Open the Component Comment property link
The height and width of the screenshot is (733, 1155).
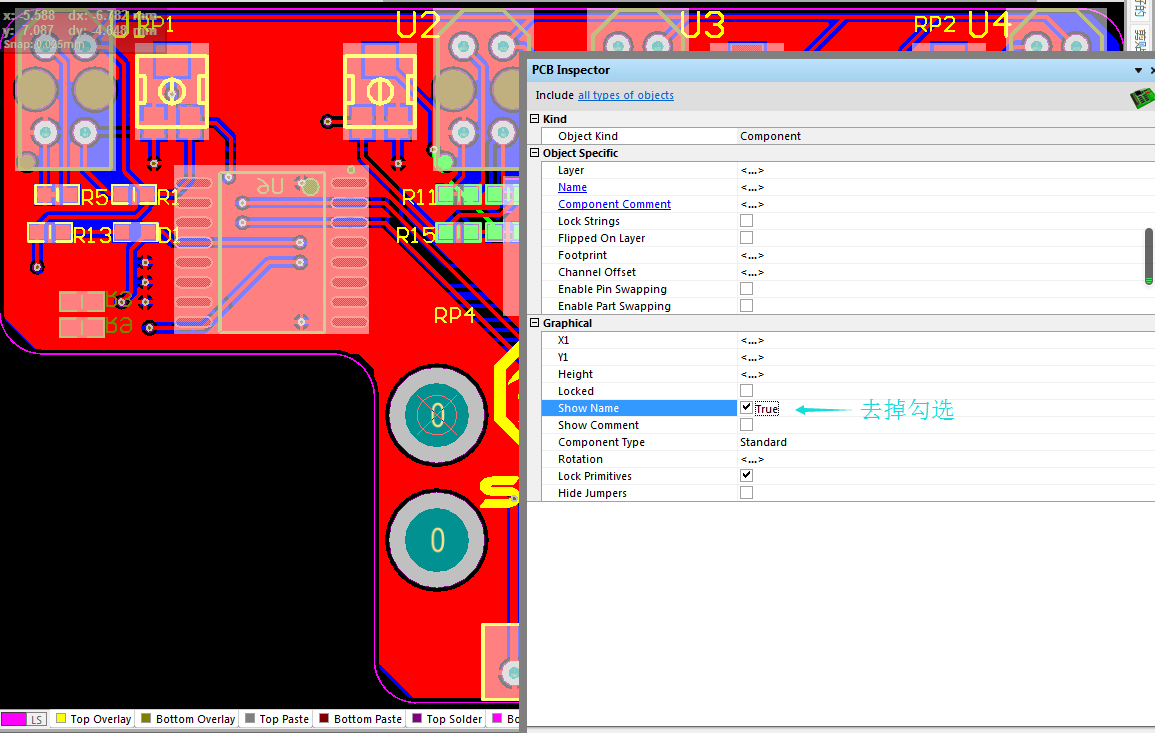coord(614,204)
